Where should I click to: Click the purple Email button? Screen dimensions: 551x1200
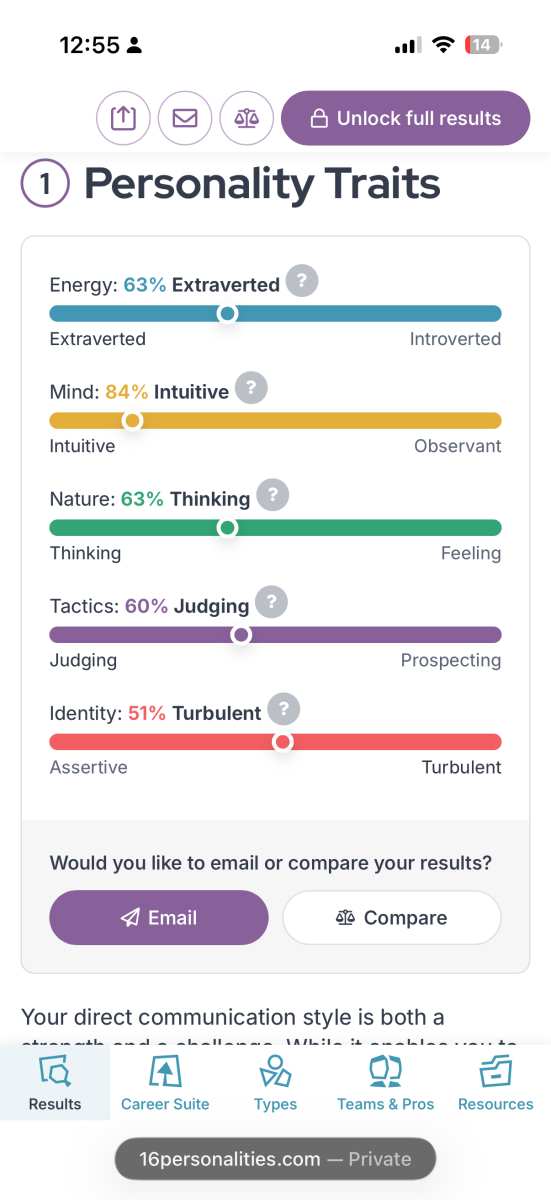click(159, 918)
